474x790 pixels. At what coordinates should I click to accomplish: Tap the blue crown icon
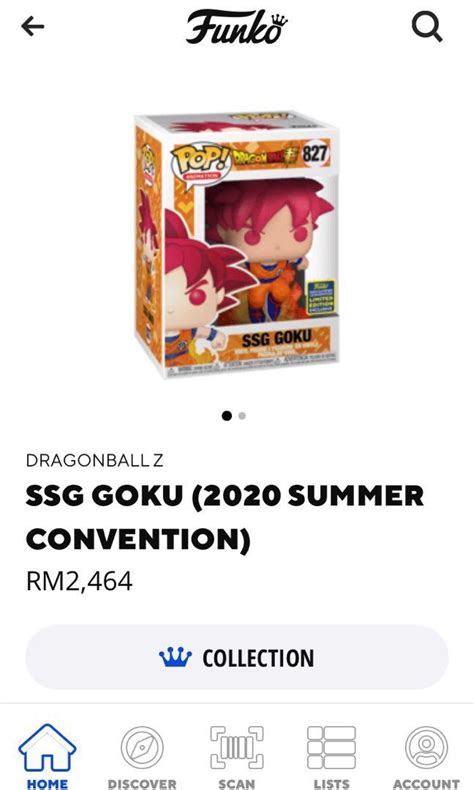point(175,657)
